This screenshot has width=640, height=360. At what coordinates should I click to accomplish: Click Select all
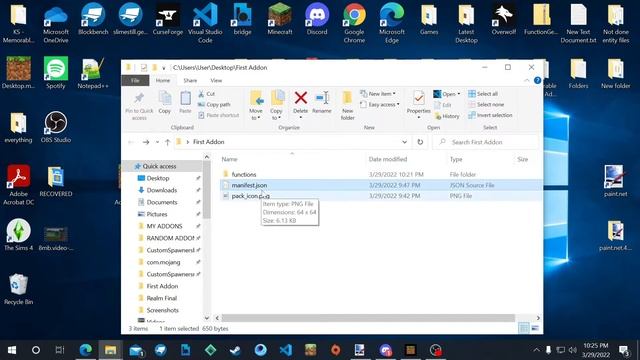pos(483,94)
